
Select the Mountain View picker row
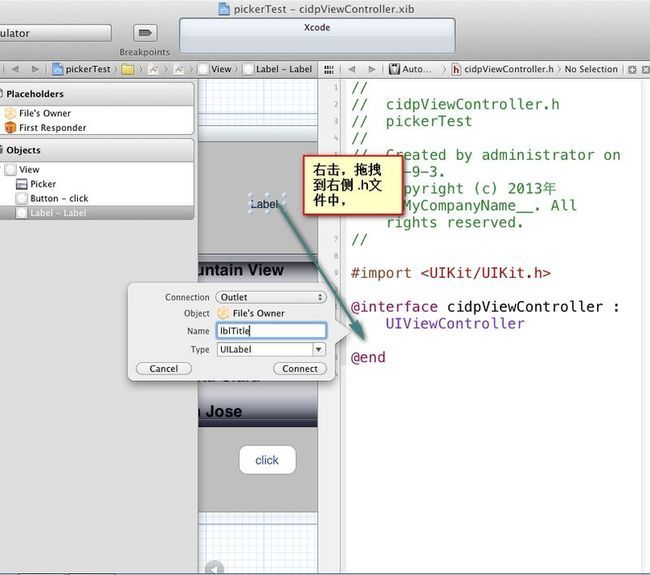(x=258, y=270)
